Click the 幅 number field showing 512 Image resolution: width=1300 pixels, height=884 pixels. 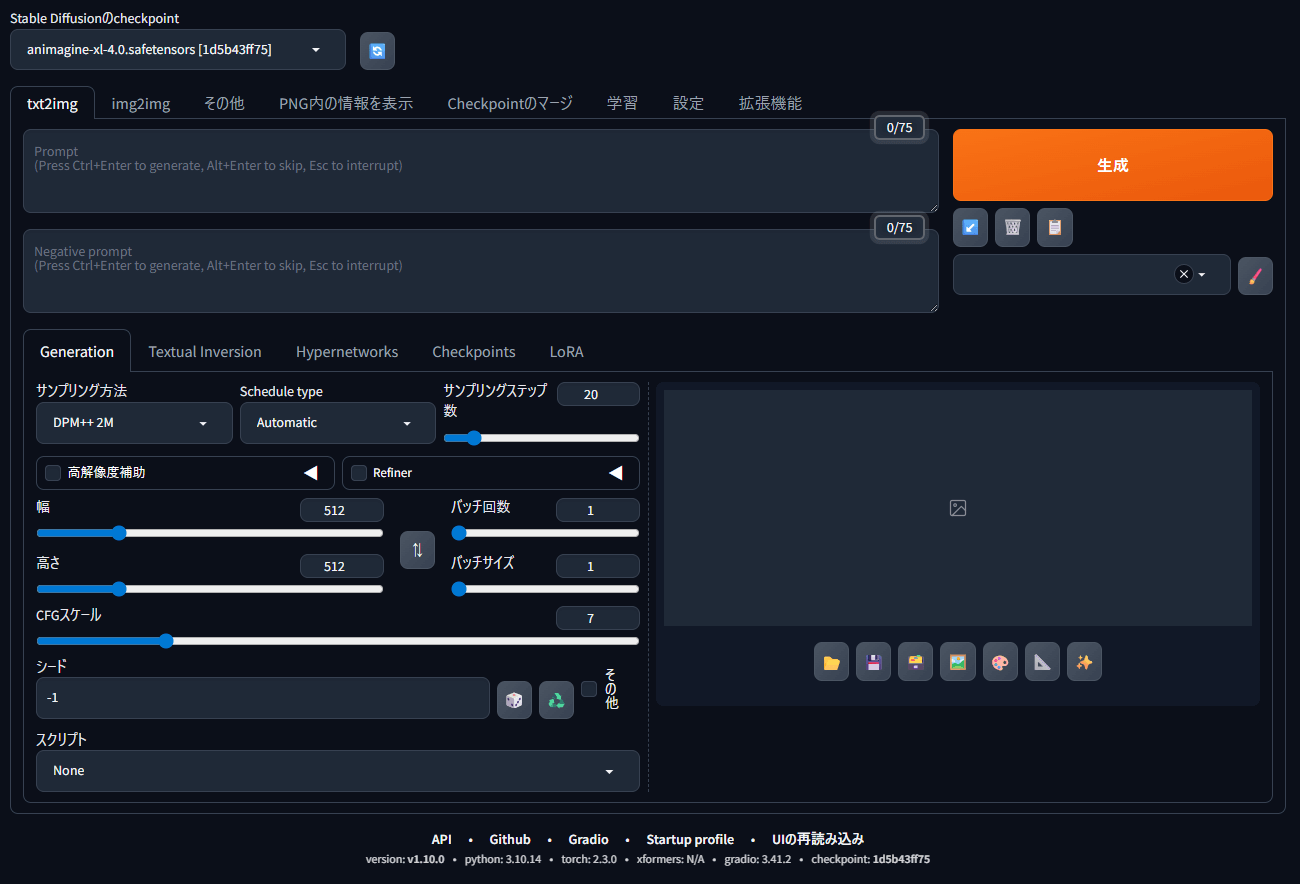(x=342, y=510)
